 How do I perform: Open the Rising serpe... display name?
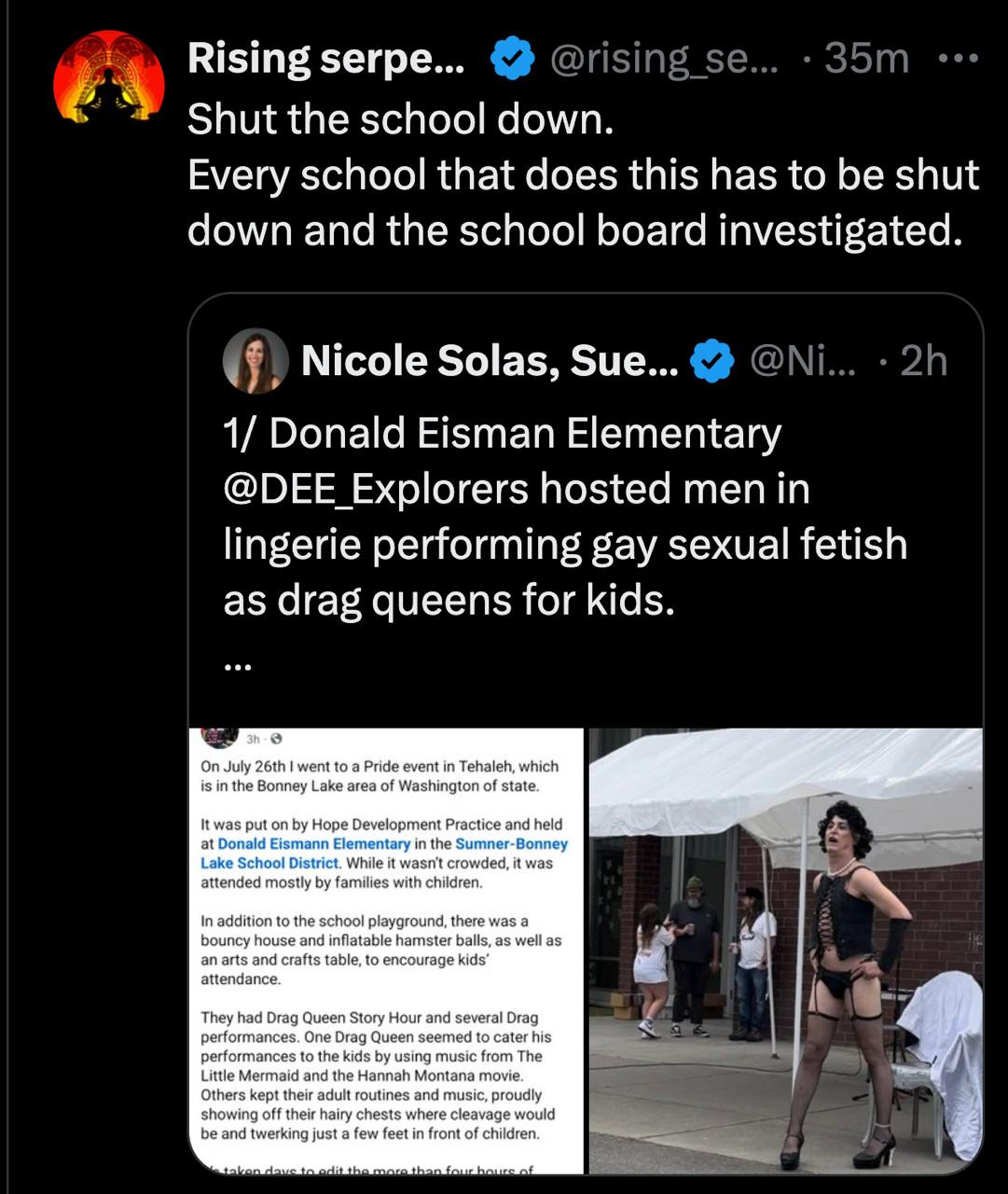326,59
